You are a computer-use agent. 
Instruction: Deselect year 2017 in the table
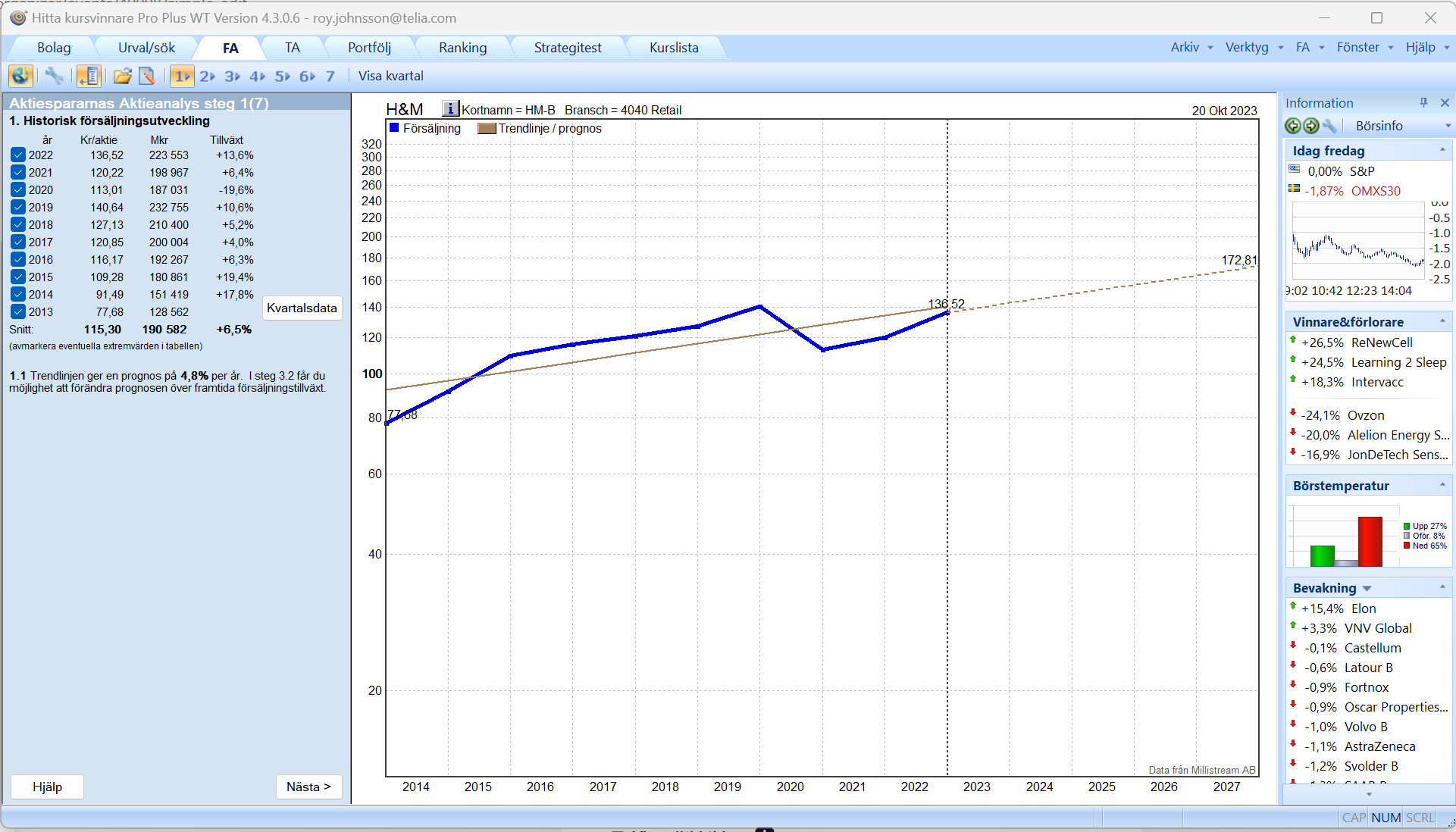18,242
